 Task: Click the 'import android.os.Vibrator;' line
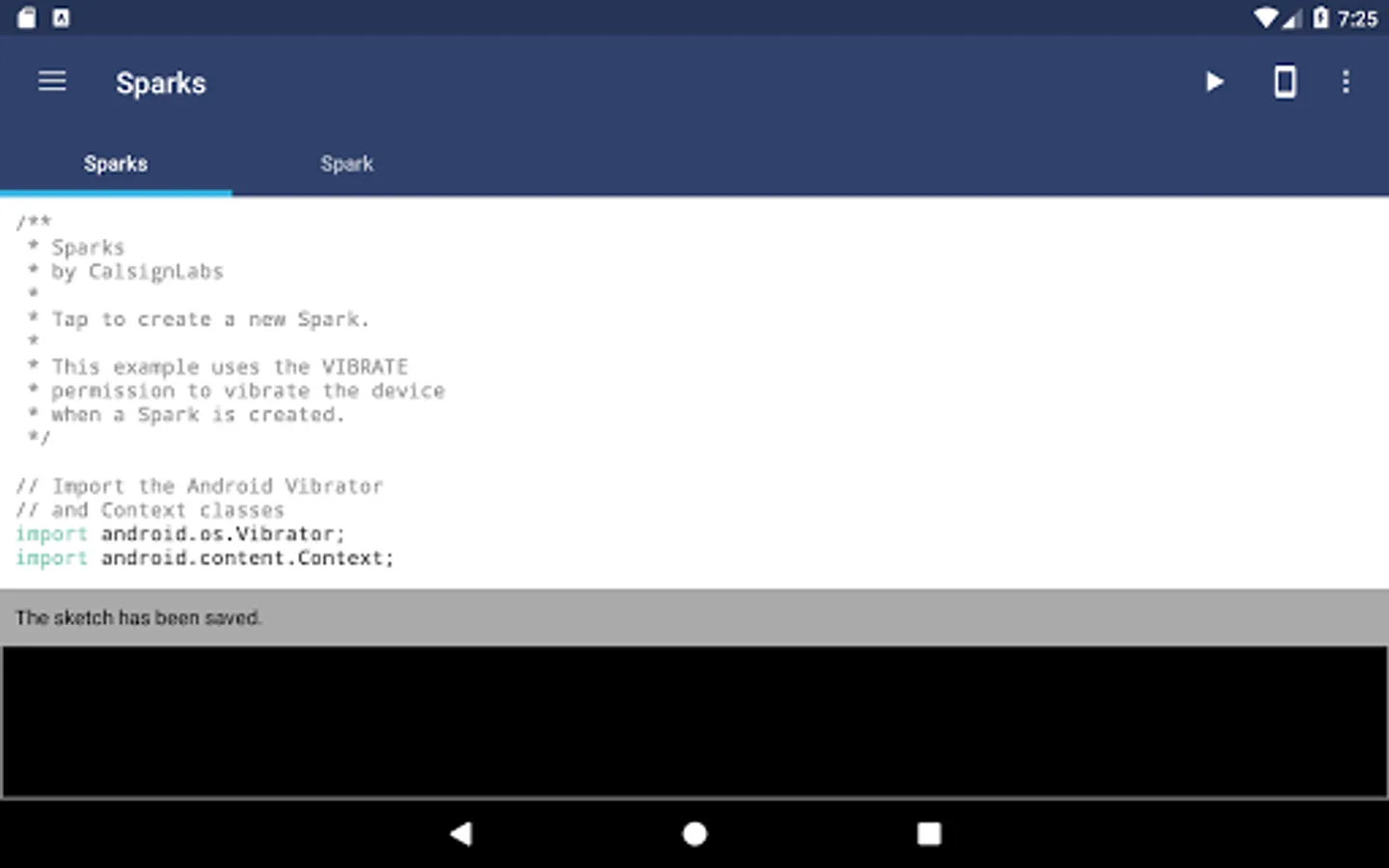(x=180, y=534)
